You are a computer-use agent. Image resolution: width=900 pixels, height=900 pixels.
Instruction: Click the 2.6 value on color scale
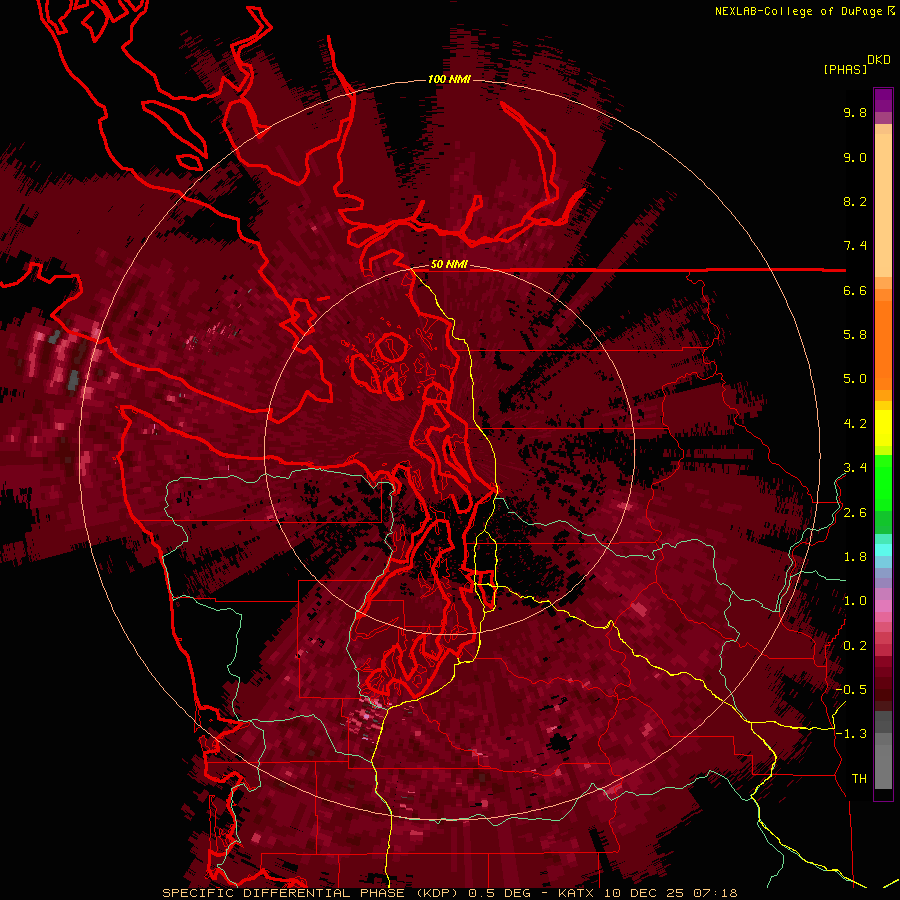pyautogui.click(x=855, y=513)
